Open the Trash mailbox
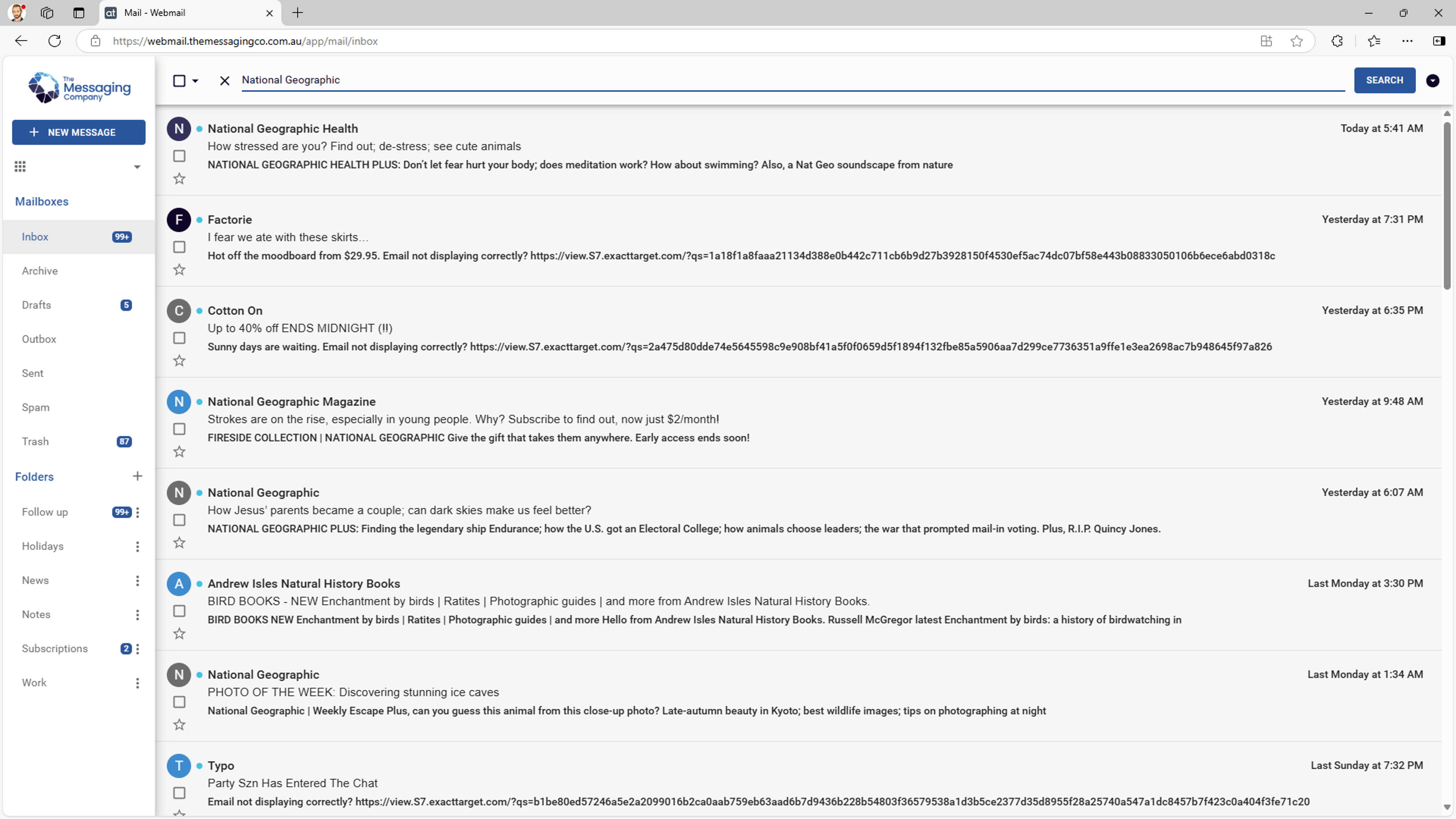Viewport: 1456px width, 819px height. tap(78, 441)
